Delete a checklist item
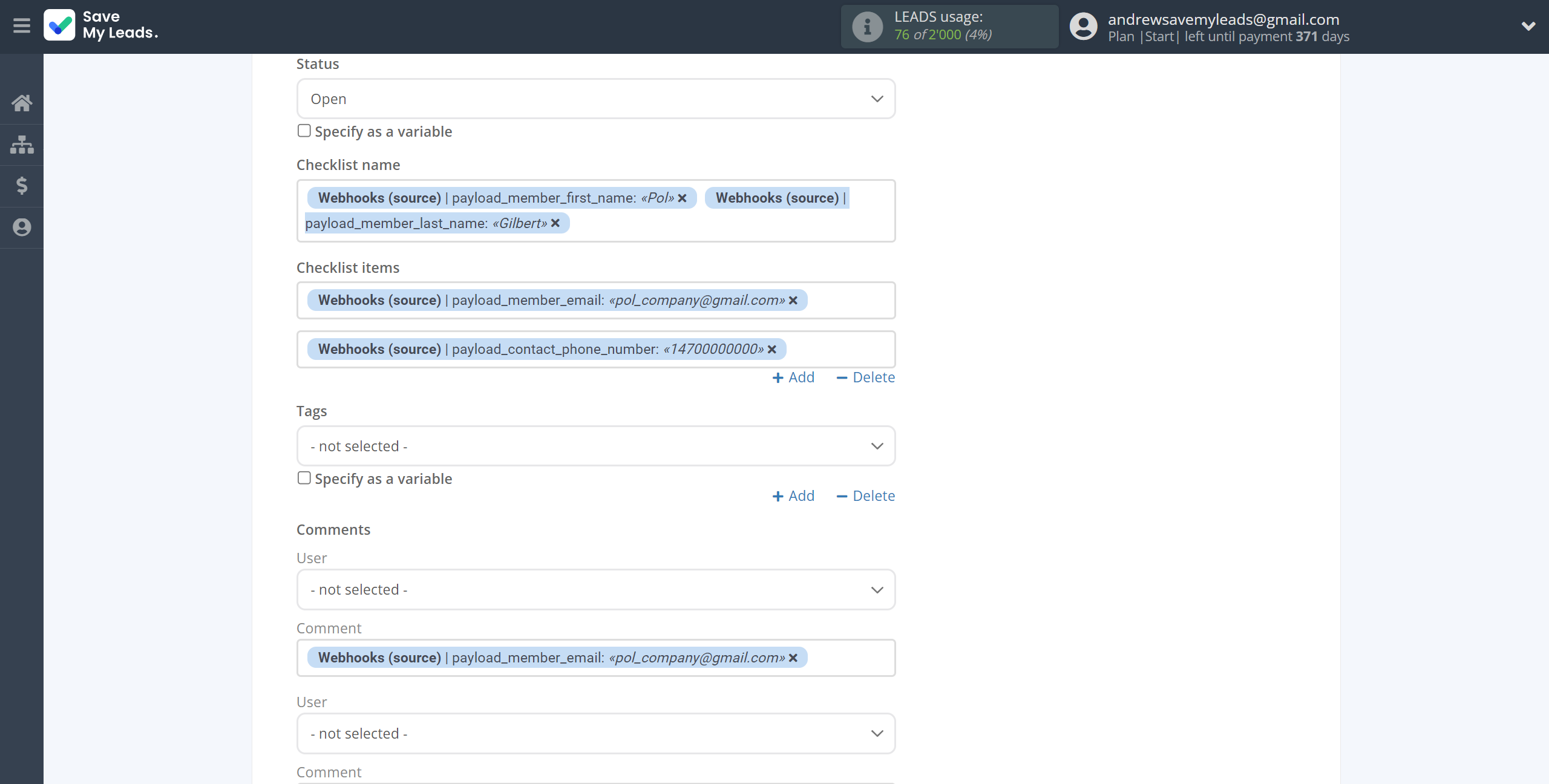The height and width of the screenshot is (784, 1549). coord(865,377)
